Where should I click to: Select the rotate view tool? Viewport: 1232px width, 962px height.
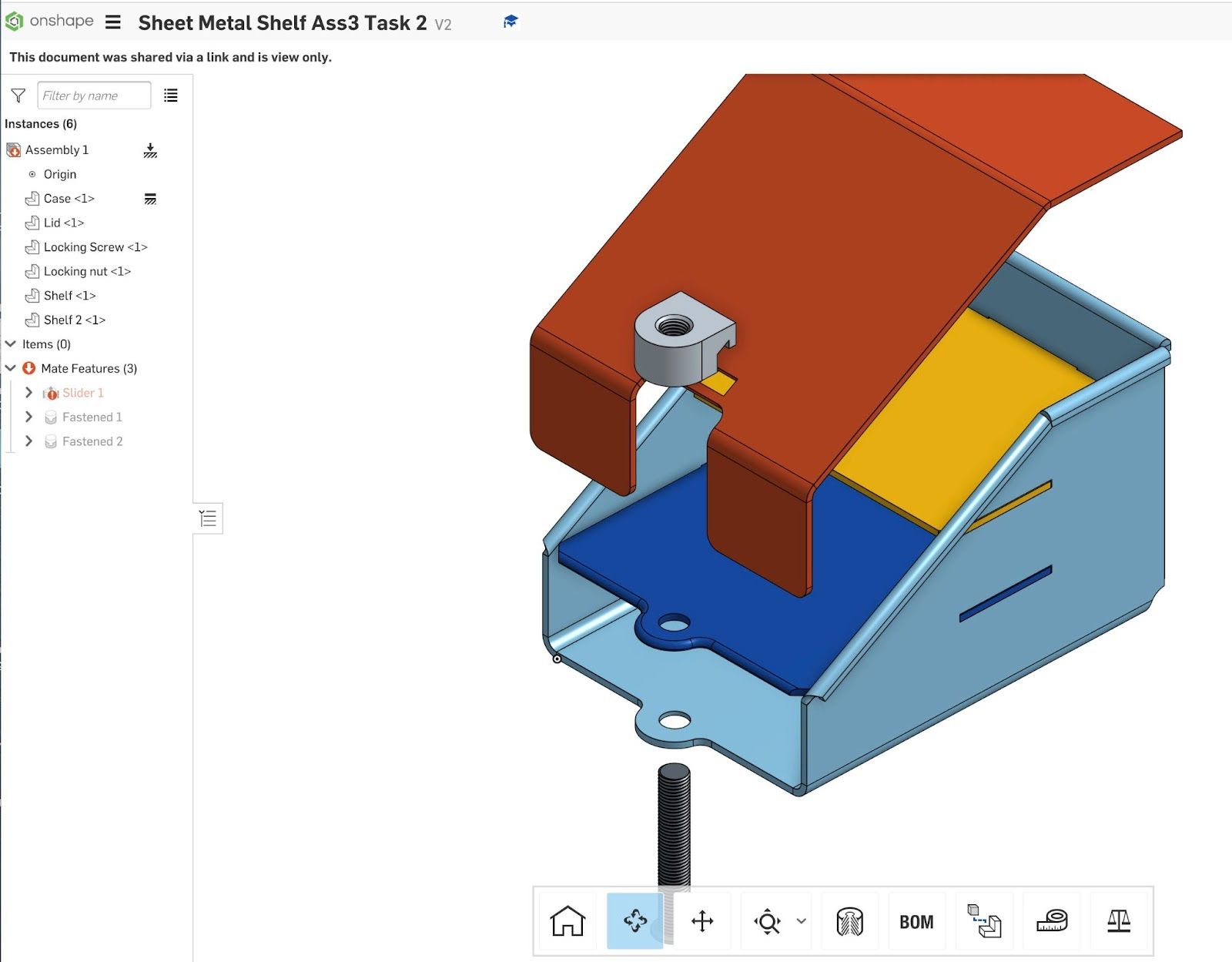[x=635, y=921]
